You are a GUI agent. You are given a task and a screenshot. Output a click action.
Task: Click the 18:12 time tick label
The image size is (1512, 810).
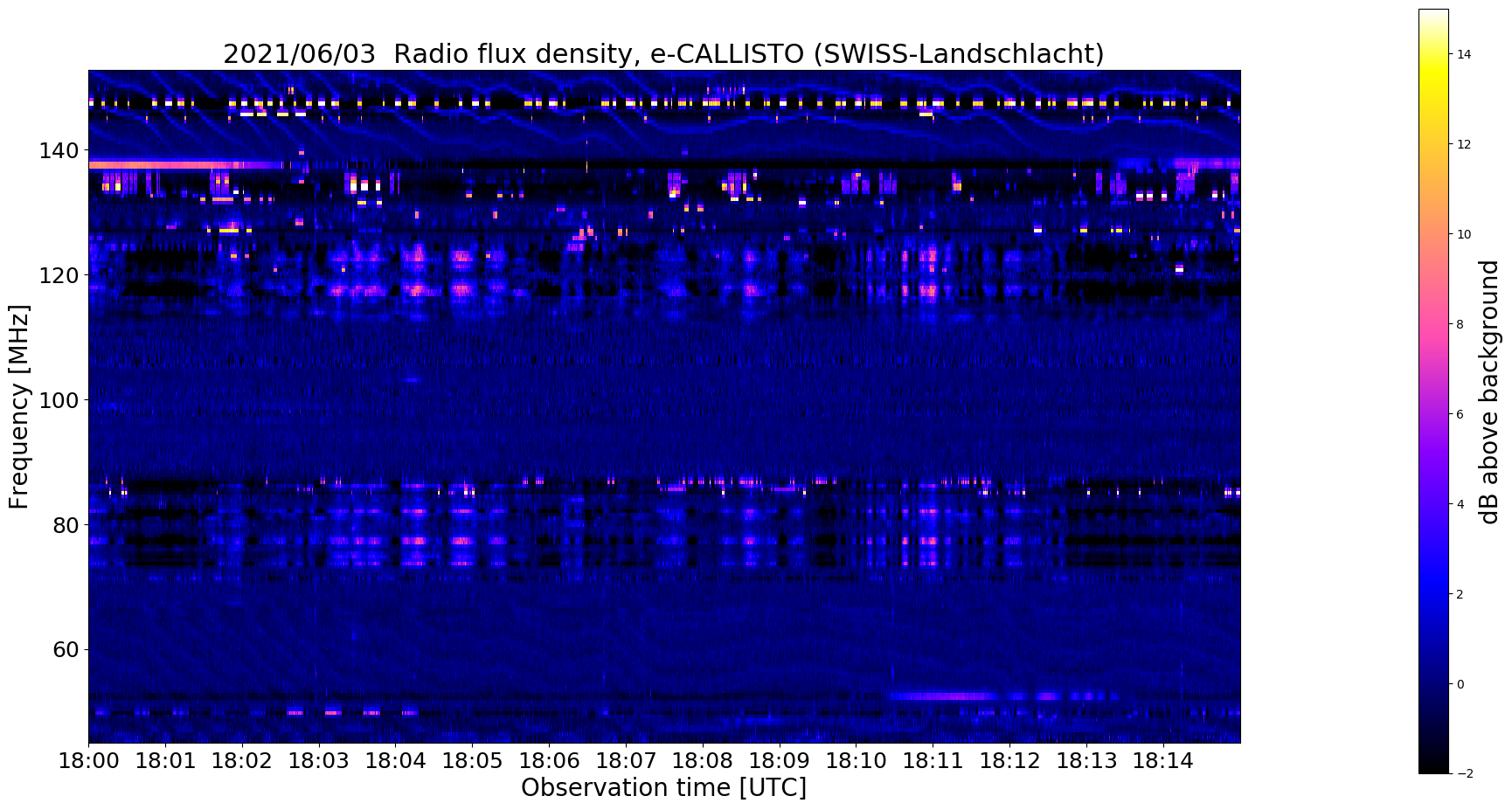click(x=1009, y=760)
